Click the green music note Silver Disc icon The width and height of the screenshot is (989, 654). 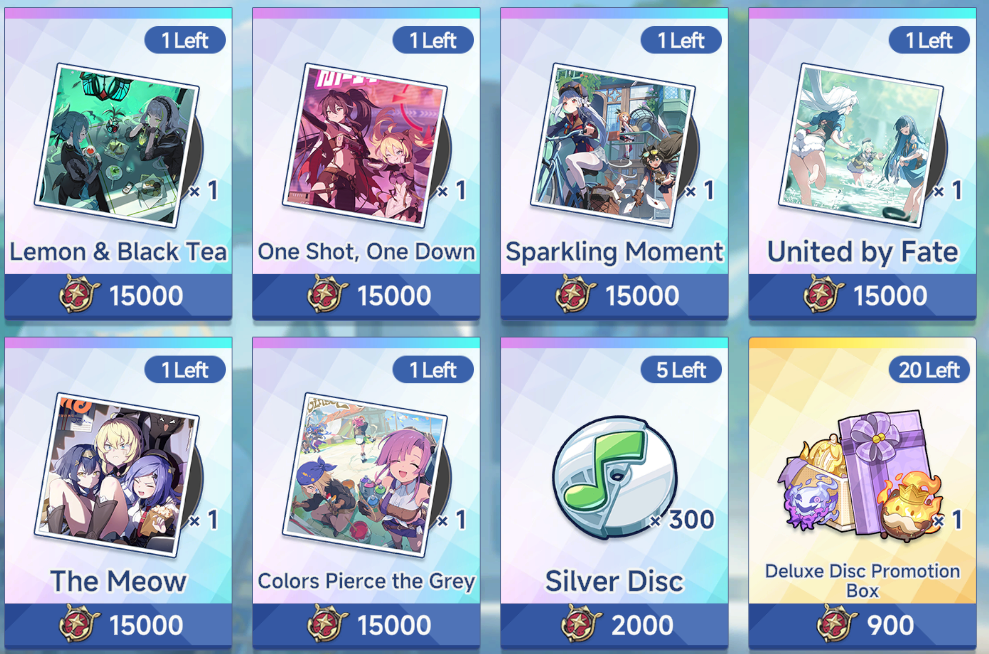(615, 476)
